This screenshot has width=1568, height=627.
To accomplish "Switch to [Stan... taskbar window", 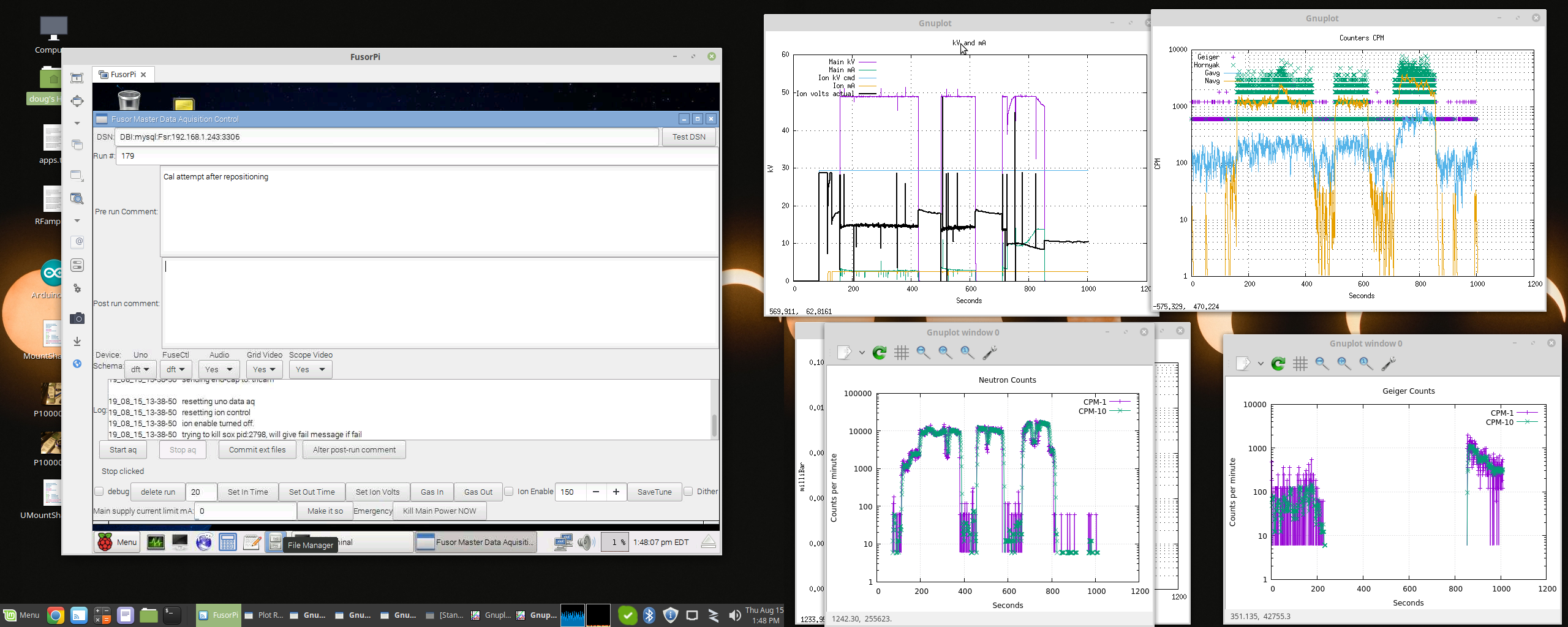I will click(445, 615).
